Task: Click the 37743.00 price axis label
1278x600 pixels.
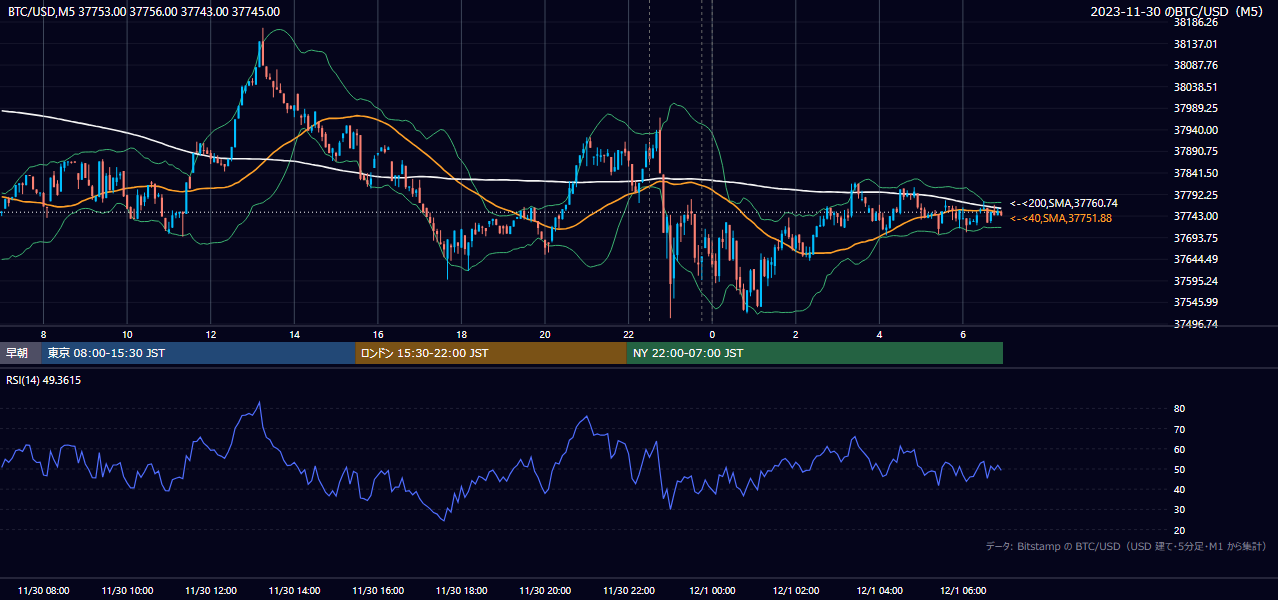Action: click(1196, 216)
